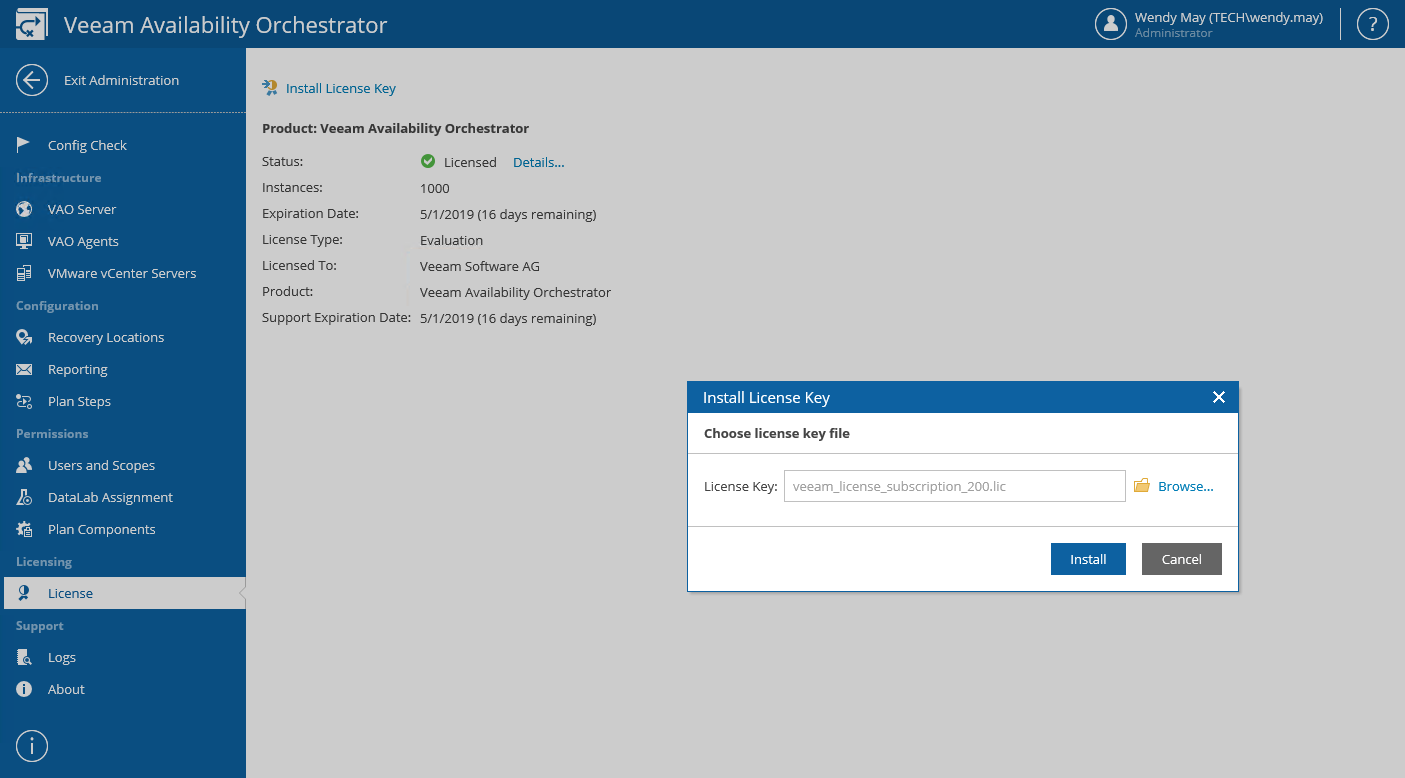1405x778 pixels.
Task: Click the user avatar icon in header
Action: [x=1111, y=24]
